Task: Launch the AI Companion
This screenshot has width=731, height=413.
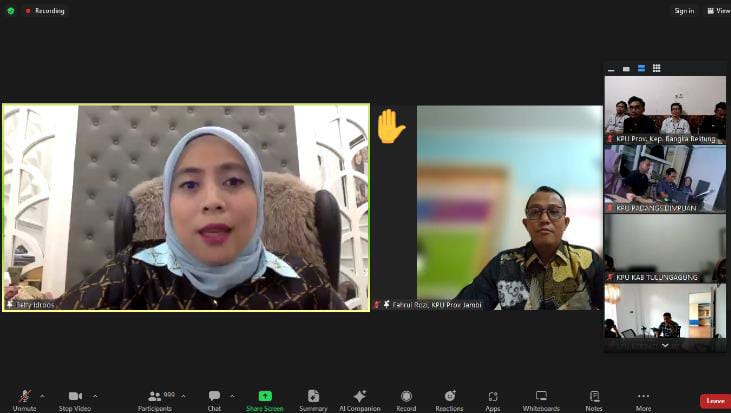Action: (x=359, y=398)
